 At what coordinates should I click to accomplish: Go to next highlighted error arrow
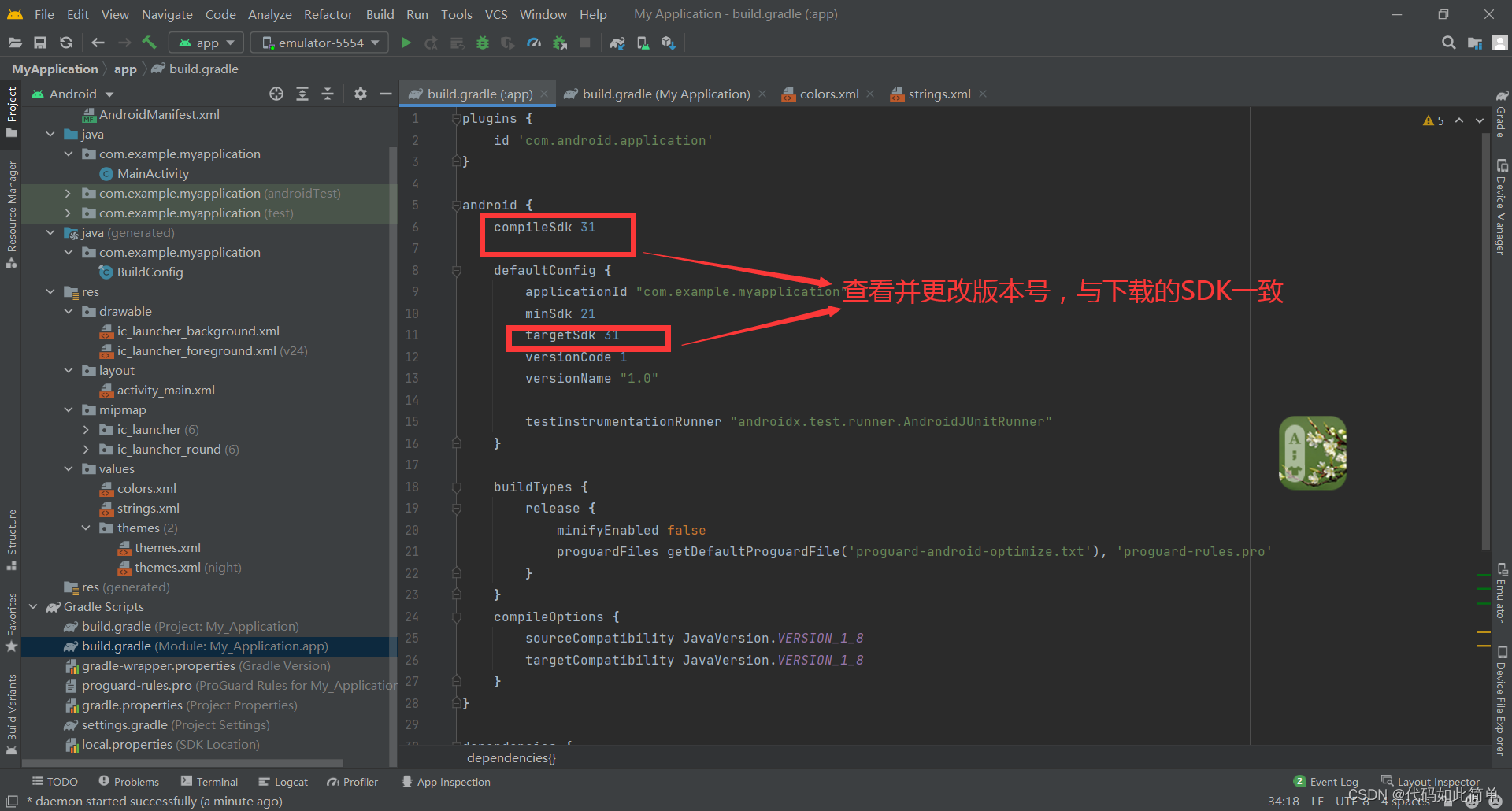point(1480,120)
